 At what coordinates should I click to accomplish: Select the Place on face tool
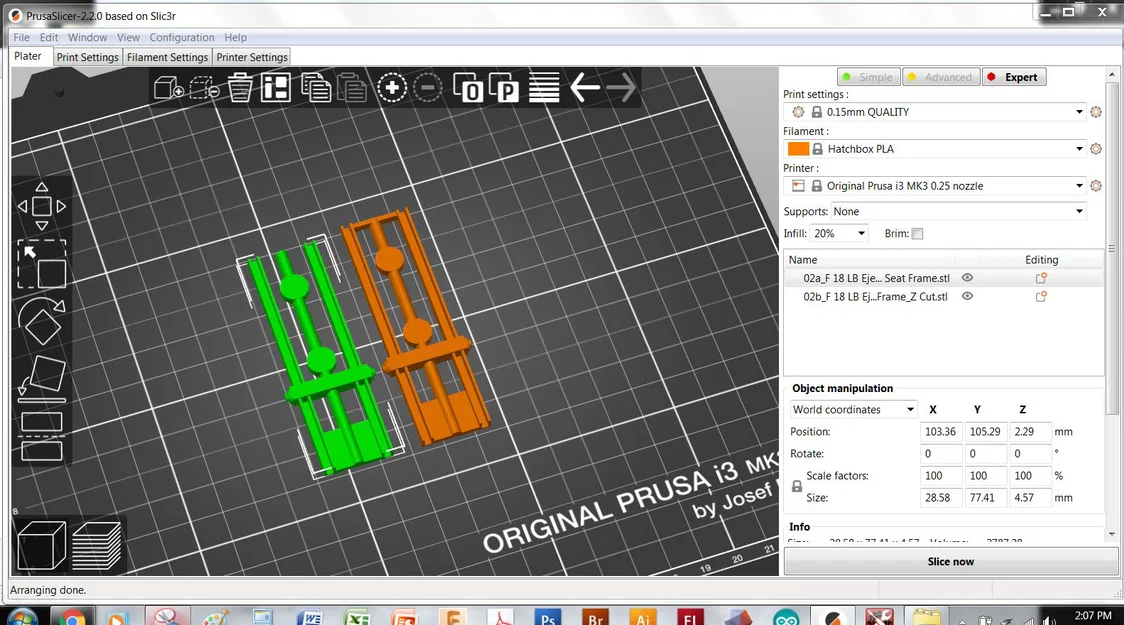click(42, 377)
